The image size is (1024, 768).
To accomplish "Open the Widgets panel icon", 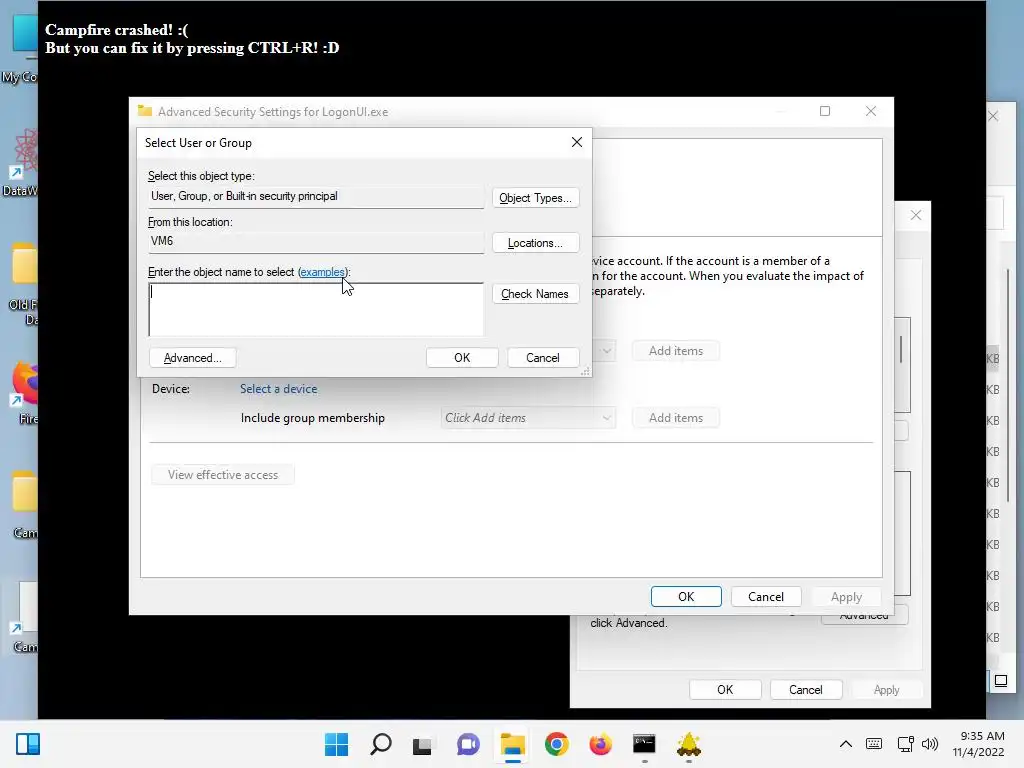I will pyautogui.click(x=28, y=744).
